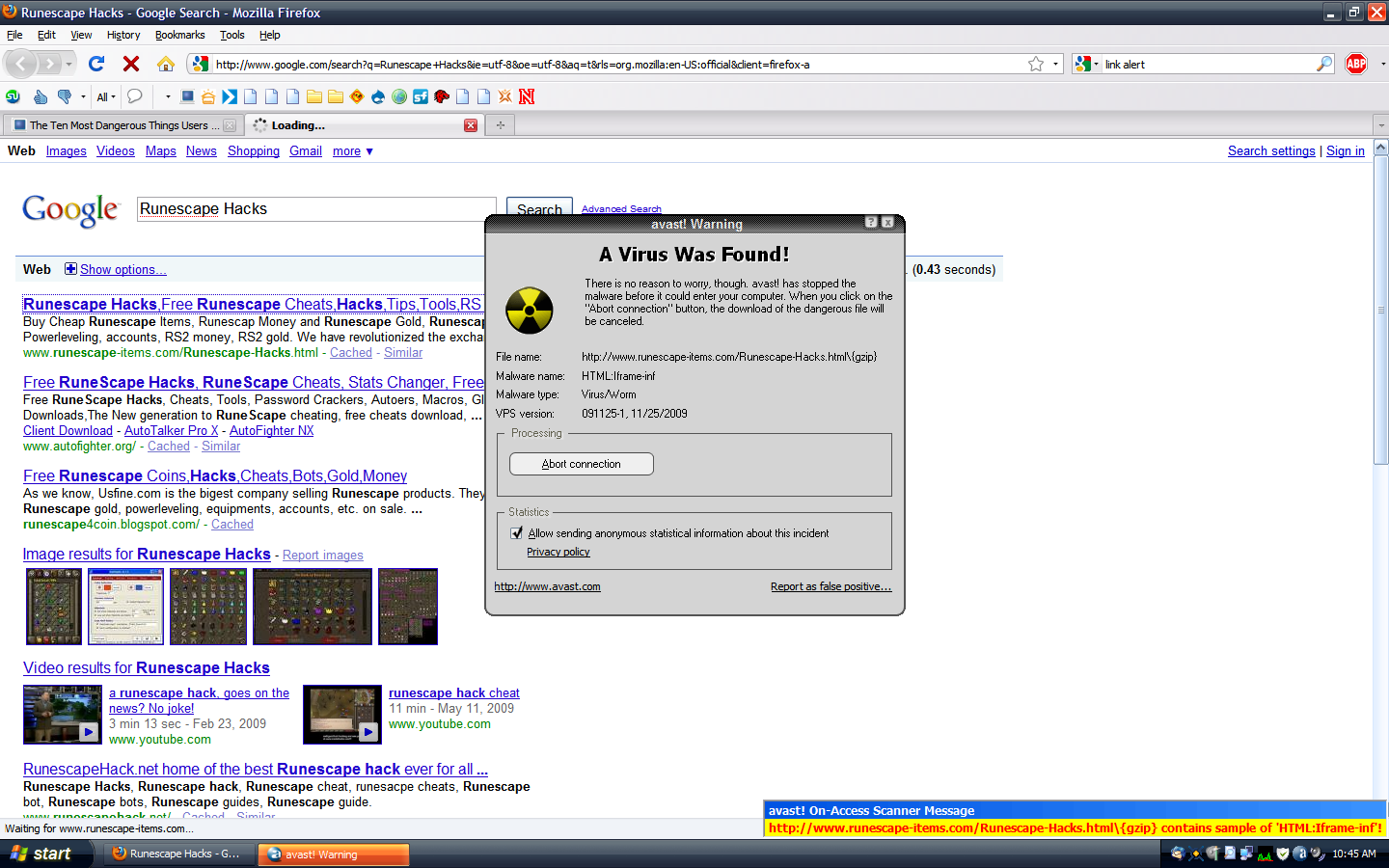Open StumbleUpon 'All' topics dropdown

106,96
